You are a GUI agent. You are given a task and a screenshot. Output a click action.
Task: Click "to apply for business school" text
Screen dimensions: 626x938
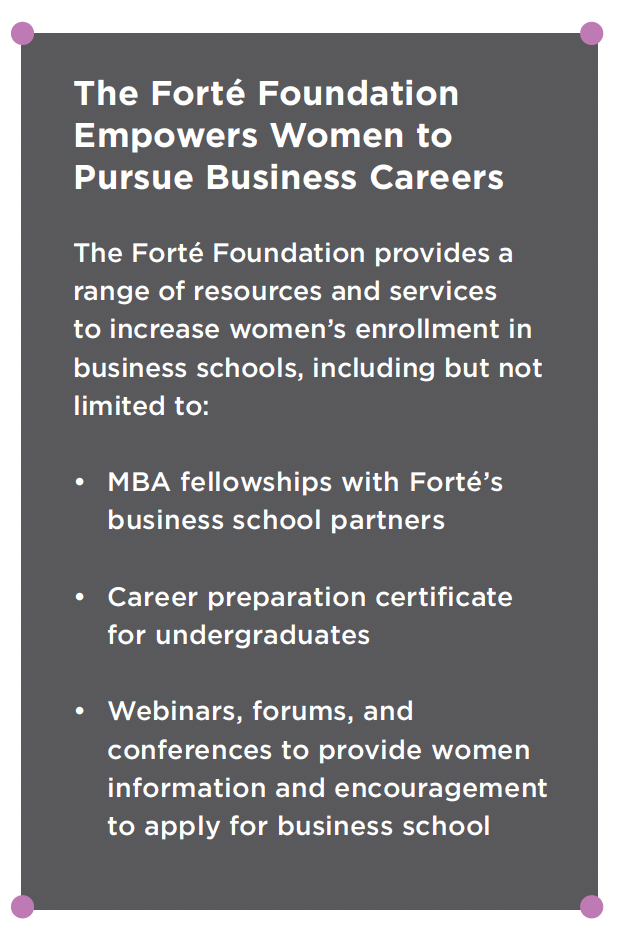298,826
